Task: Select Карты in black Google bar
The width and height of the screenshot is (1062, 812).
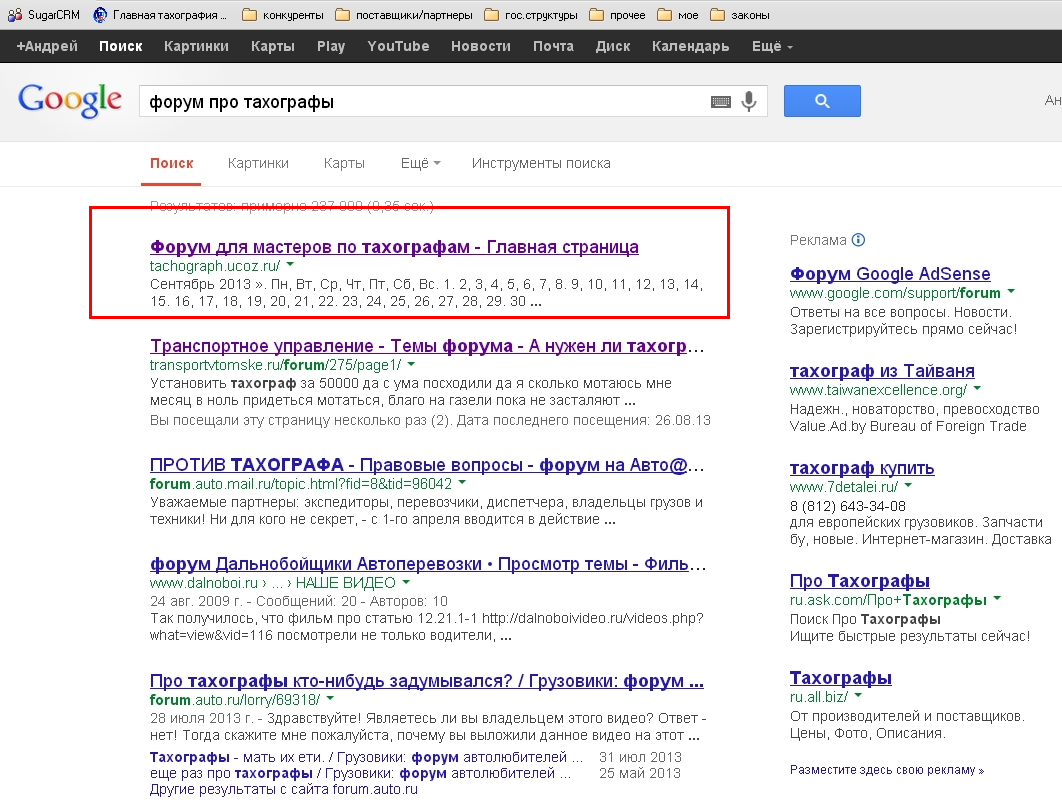Action: (x=273, y=46)
